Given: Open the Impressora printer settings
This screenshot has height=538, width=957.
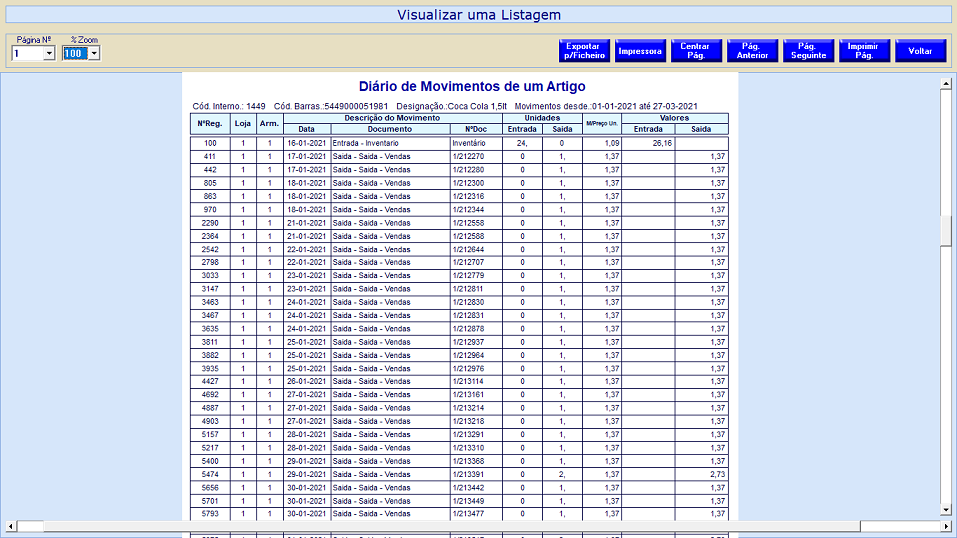Looking at the screenshot, I should click(x=640, y=51).
